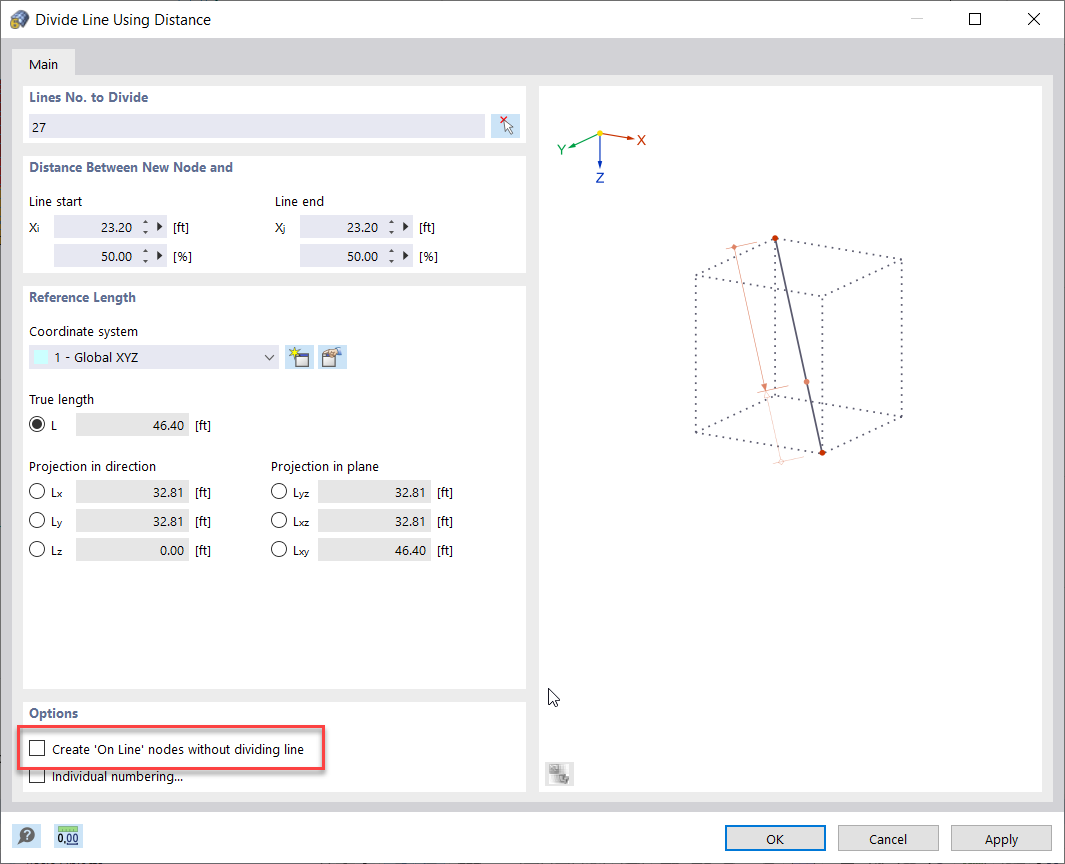Click the graphics settings icon in the preview panel
The width and height of the screenshot is (1065, 864).
click(x=559, y=773)
